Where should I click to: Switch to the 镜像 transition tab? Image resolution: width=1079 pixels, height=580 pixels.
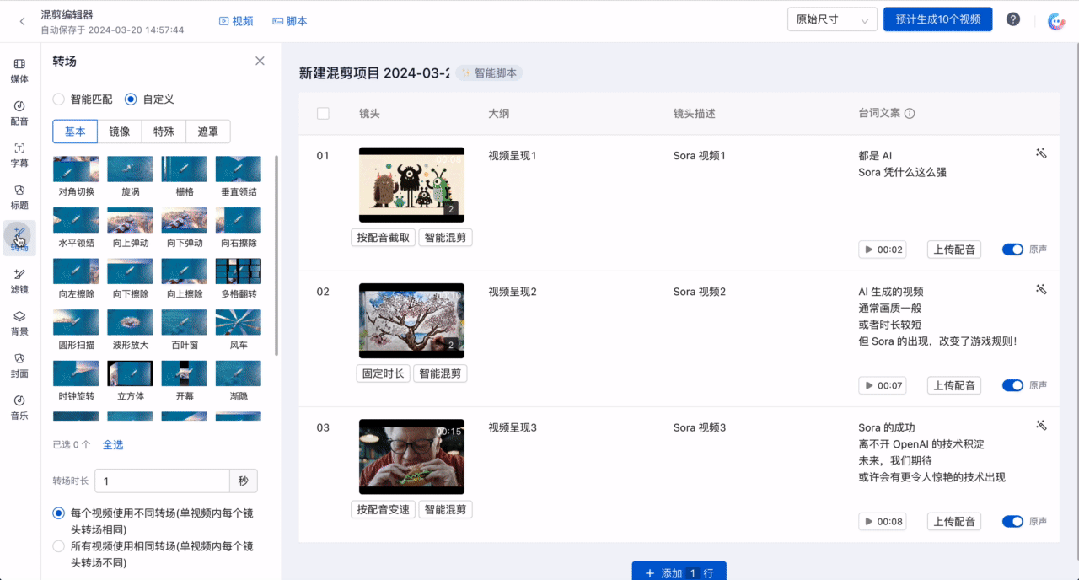(x=120, y=131)
